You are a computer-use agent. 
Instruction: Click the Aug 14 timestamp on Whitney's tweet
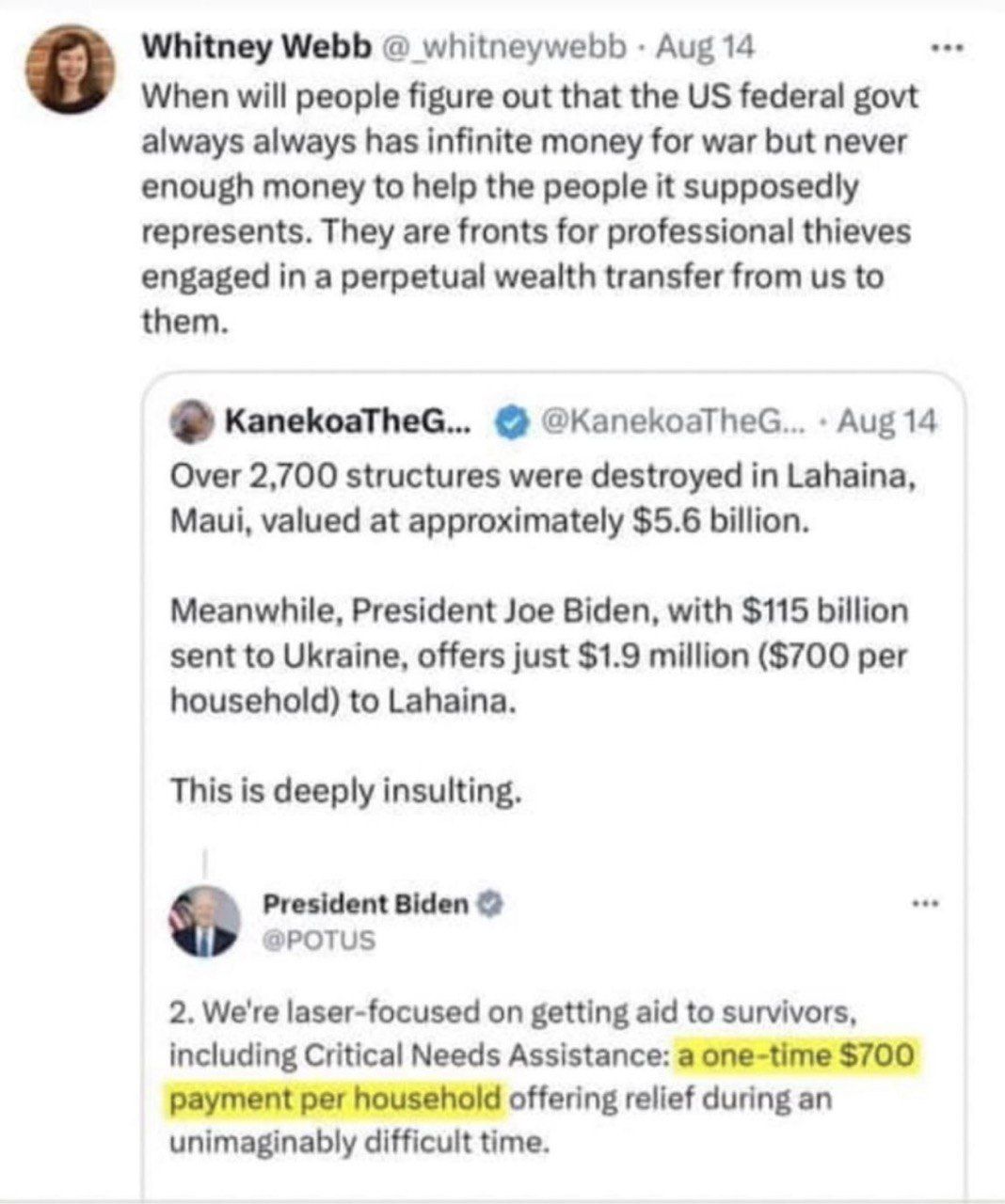705,46
